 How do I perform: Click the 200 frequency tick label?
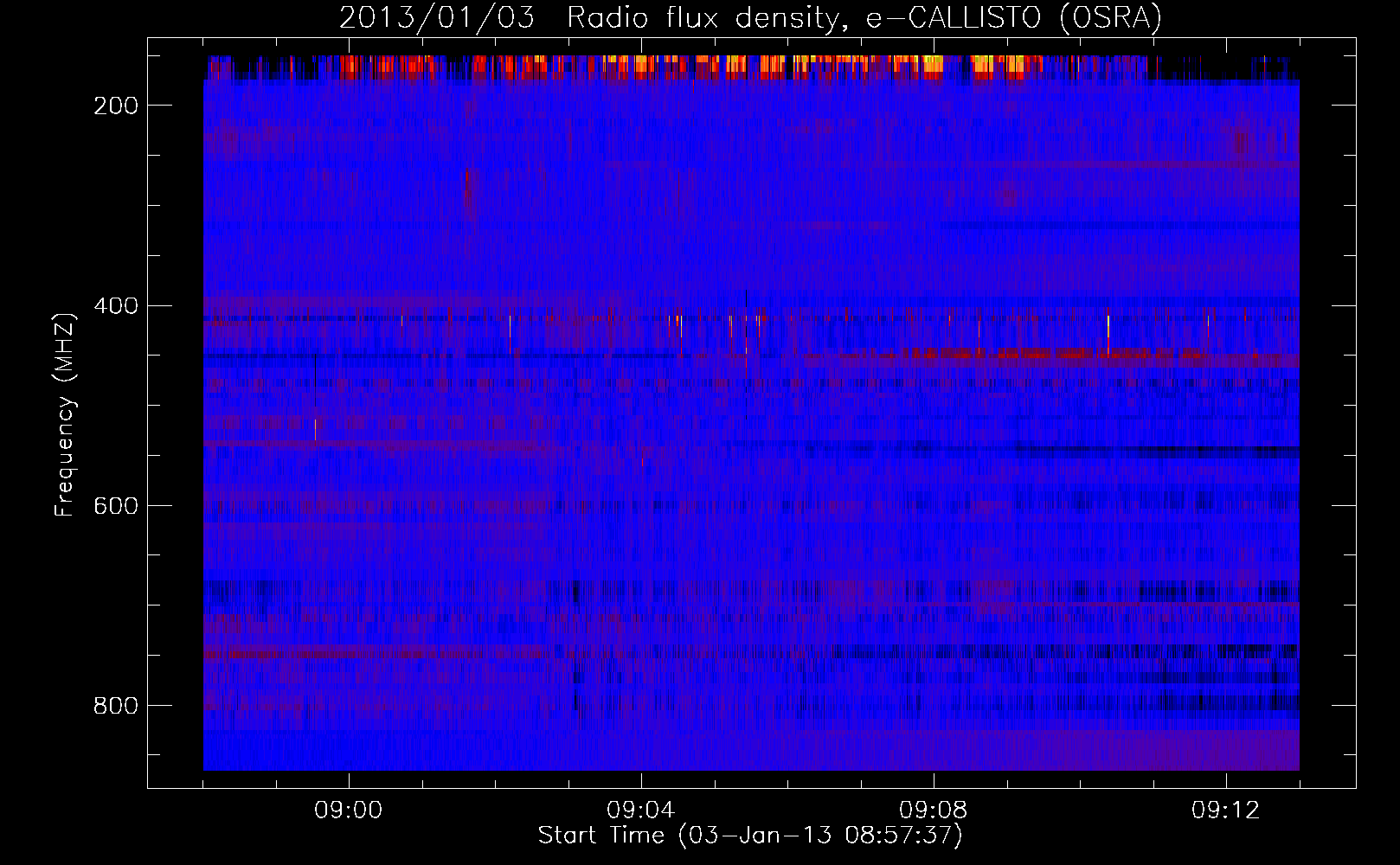116,106
